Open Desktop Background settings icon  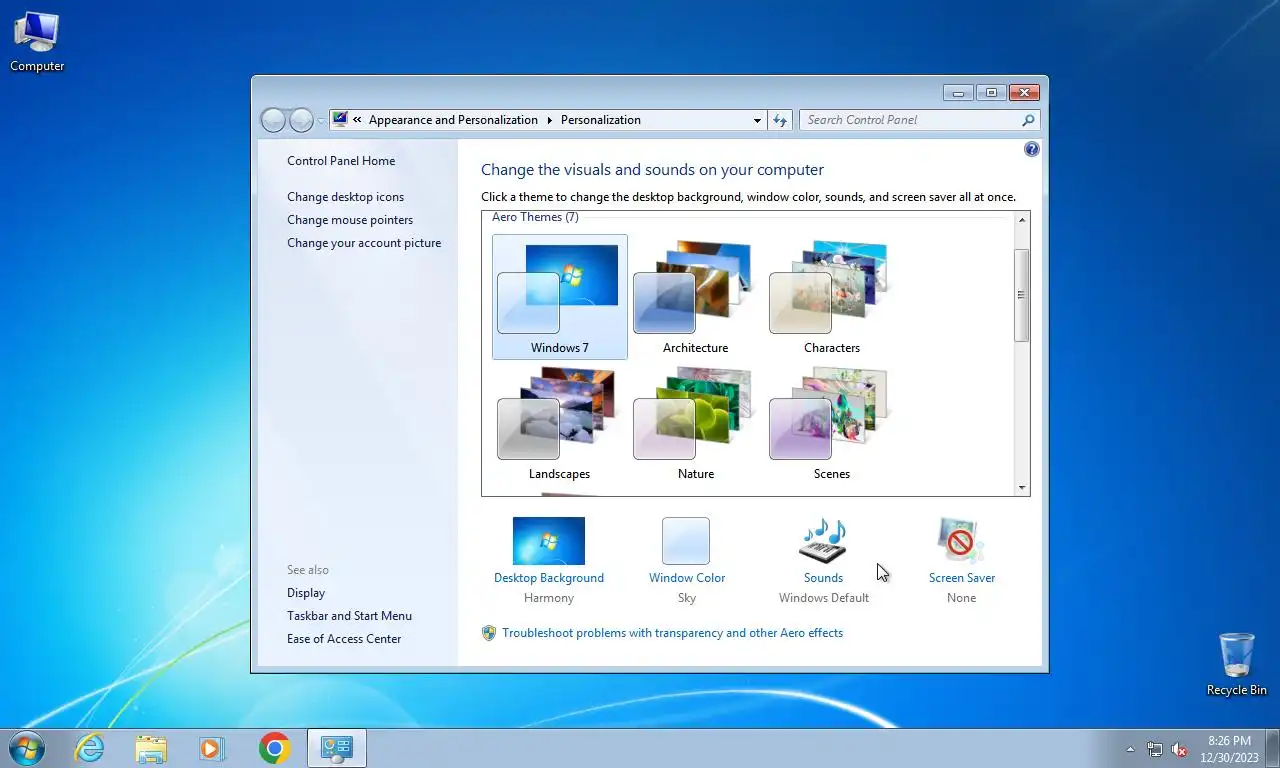tap(549, 541)
